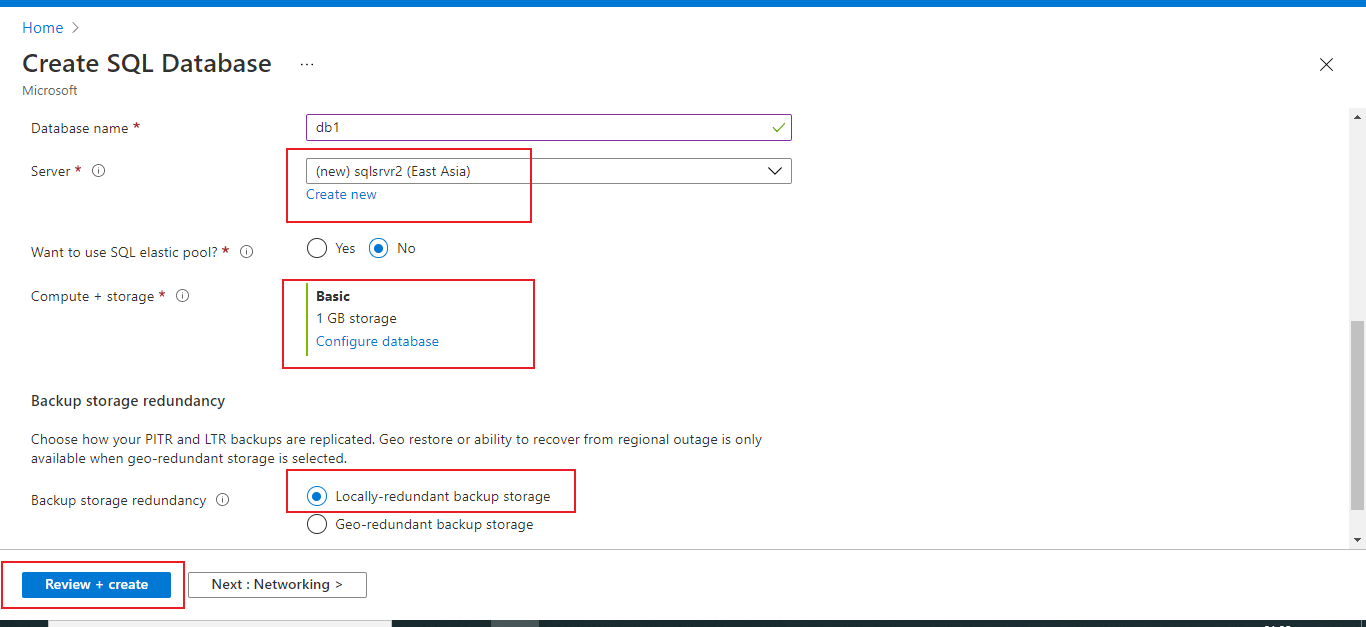Click Create new server link
Screen dimensions: 1366x627
coord(341,194)
